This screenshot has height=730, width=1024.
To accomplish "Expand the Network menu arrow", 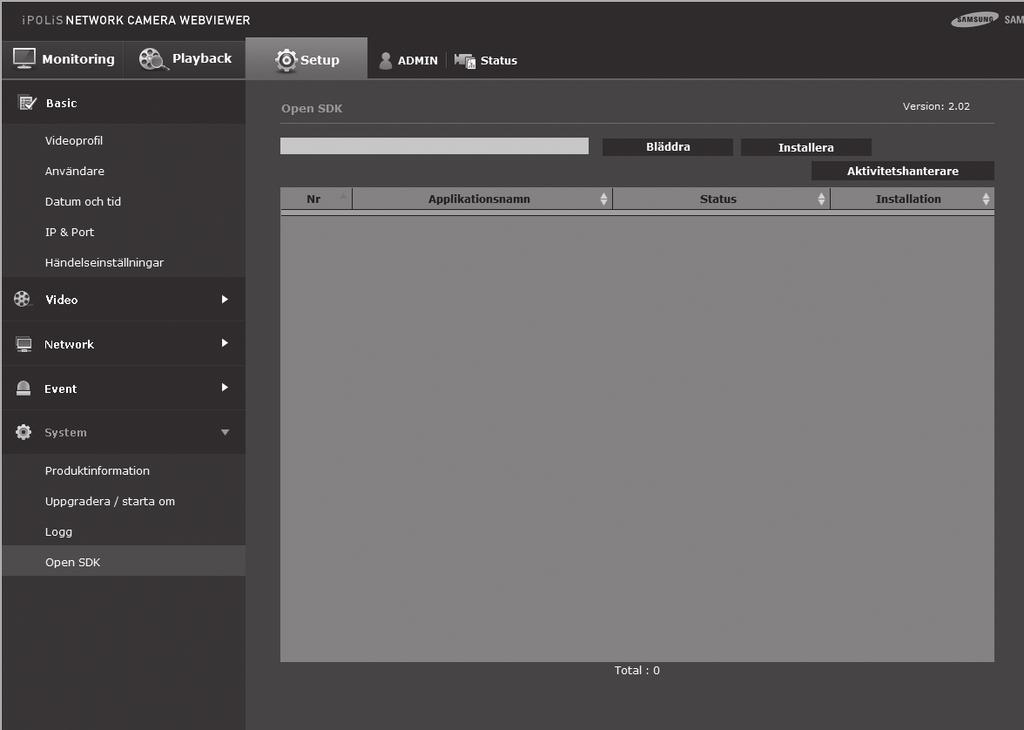I will [x=225, y=343].
